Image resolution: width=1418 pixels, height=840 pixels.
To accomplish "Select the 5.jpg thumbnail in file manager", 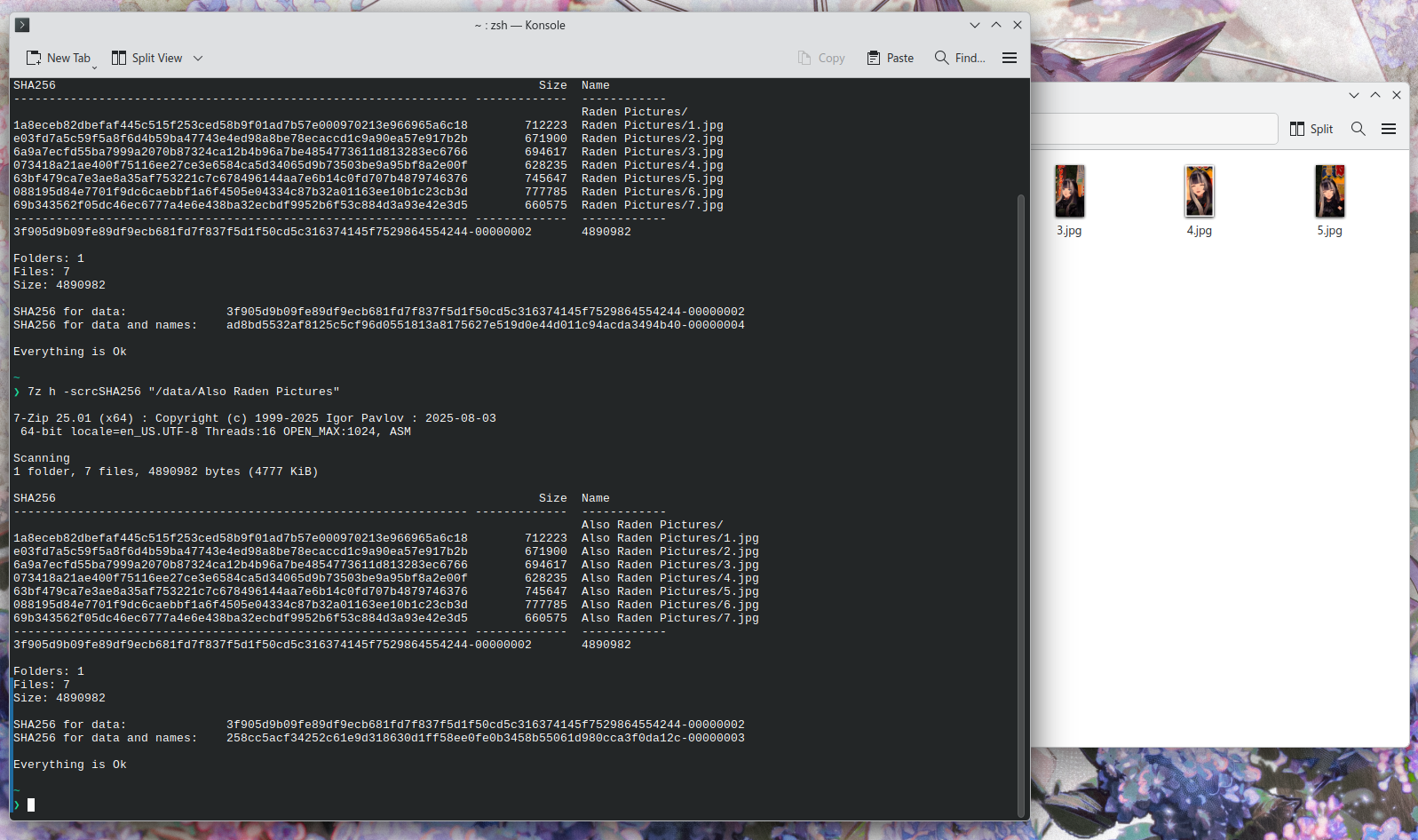I will [1330, 191].
